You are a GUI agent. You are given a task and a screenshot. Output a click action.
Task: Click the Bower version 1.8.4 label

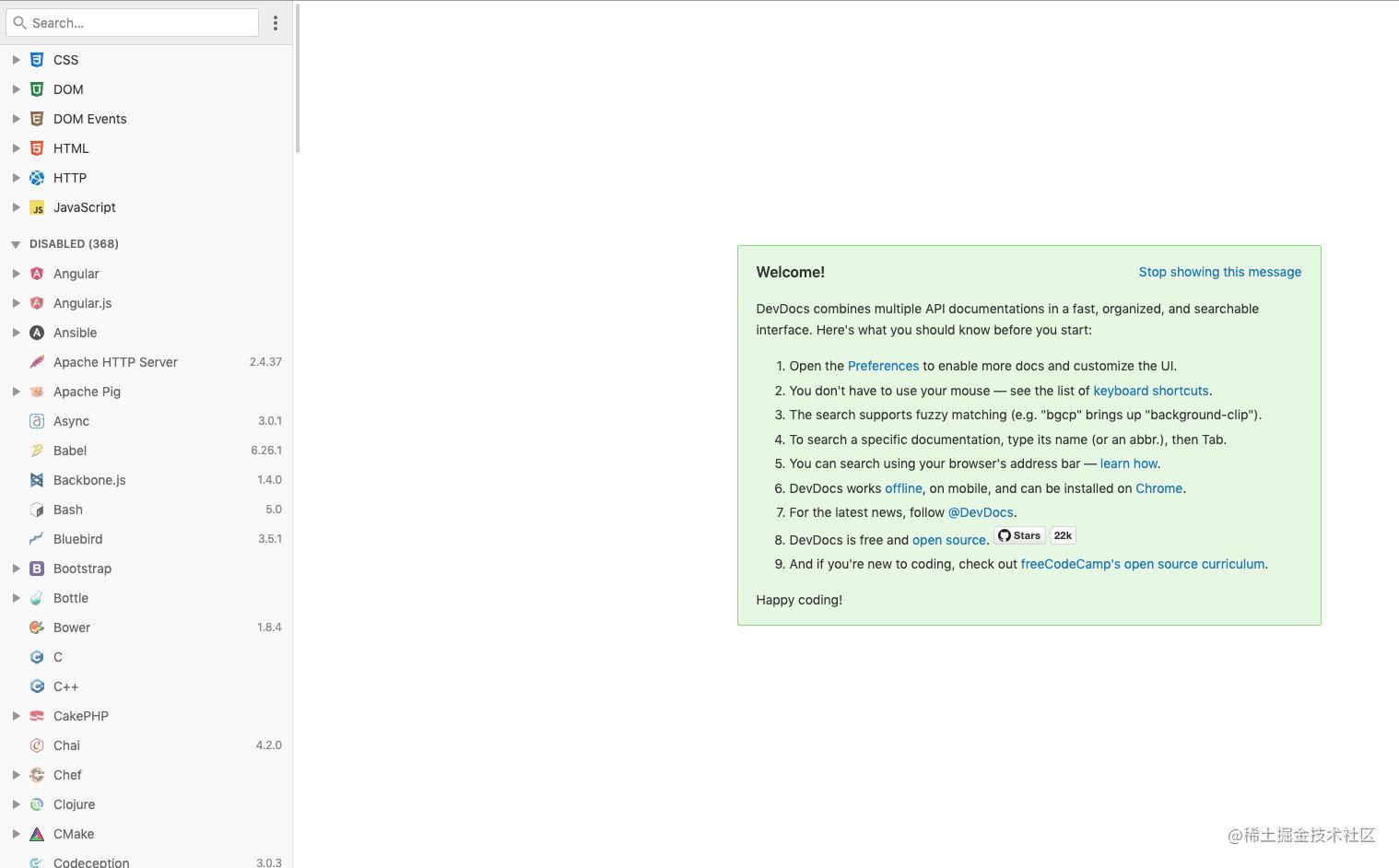click(x=269, y=628)
